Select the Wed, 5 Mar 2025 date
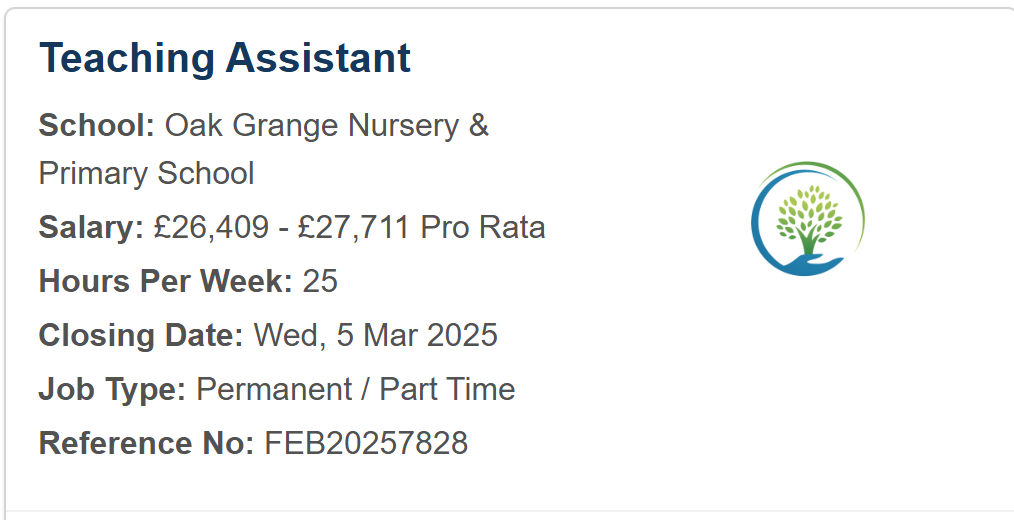Image resolution: width=1014 pixels, height=520 pixels. tap(376, 336)
